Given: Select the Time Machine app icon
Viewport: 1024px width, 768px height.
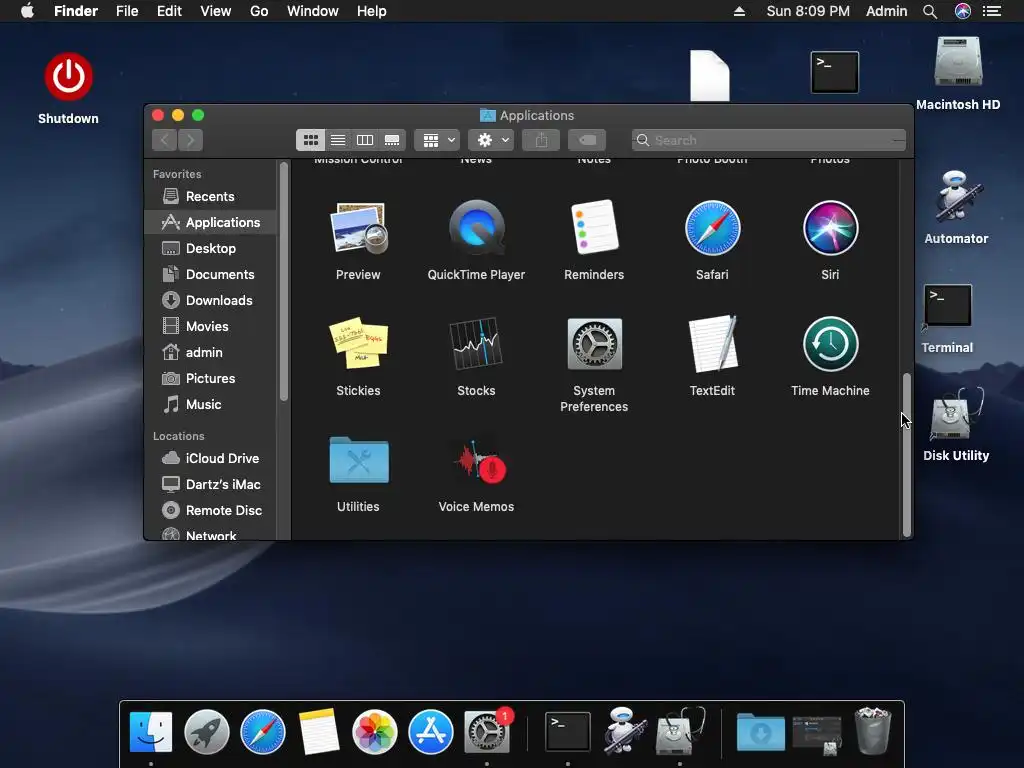Looking at the screenshot, I should pos(831,344).
